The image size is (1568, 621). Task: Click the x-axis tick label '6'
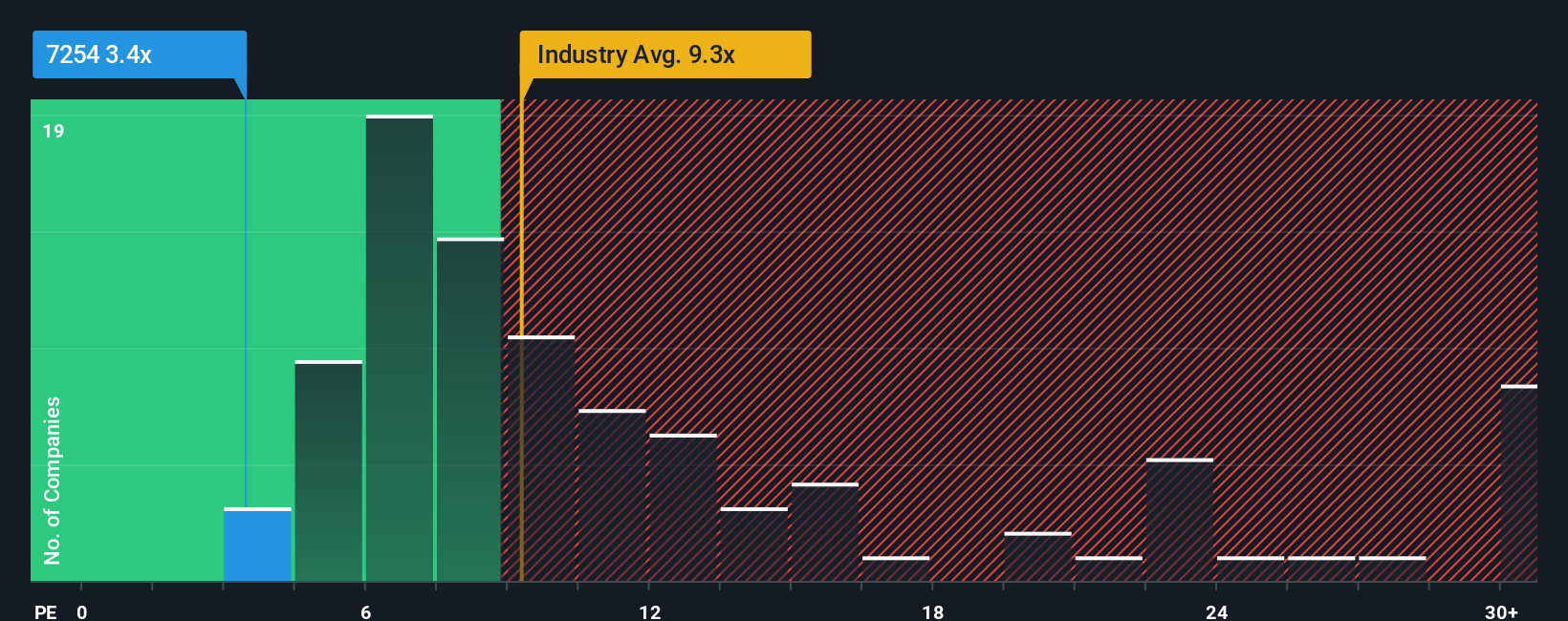366,611
